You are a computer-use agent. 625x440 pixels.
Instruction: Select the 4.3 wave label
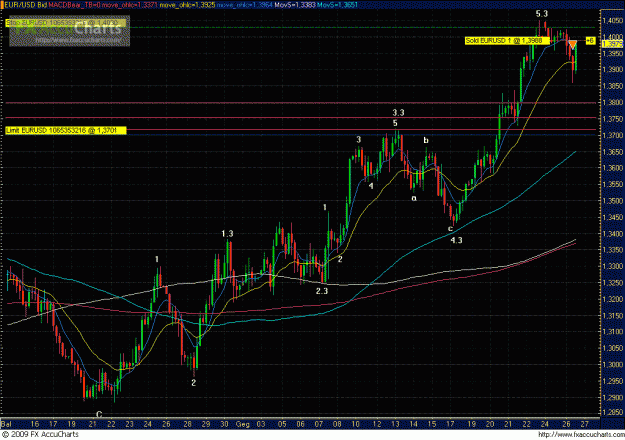coord(456,240)
